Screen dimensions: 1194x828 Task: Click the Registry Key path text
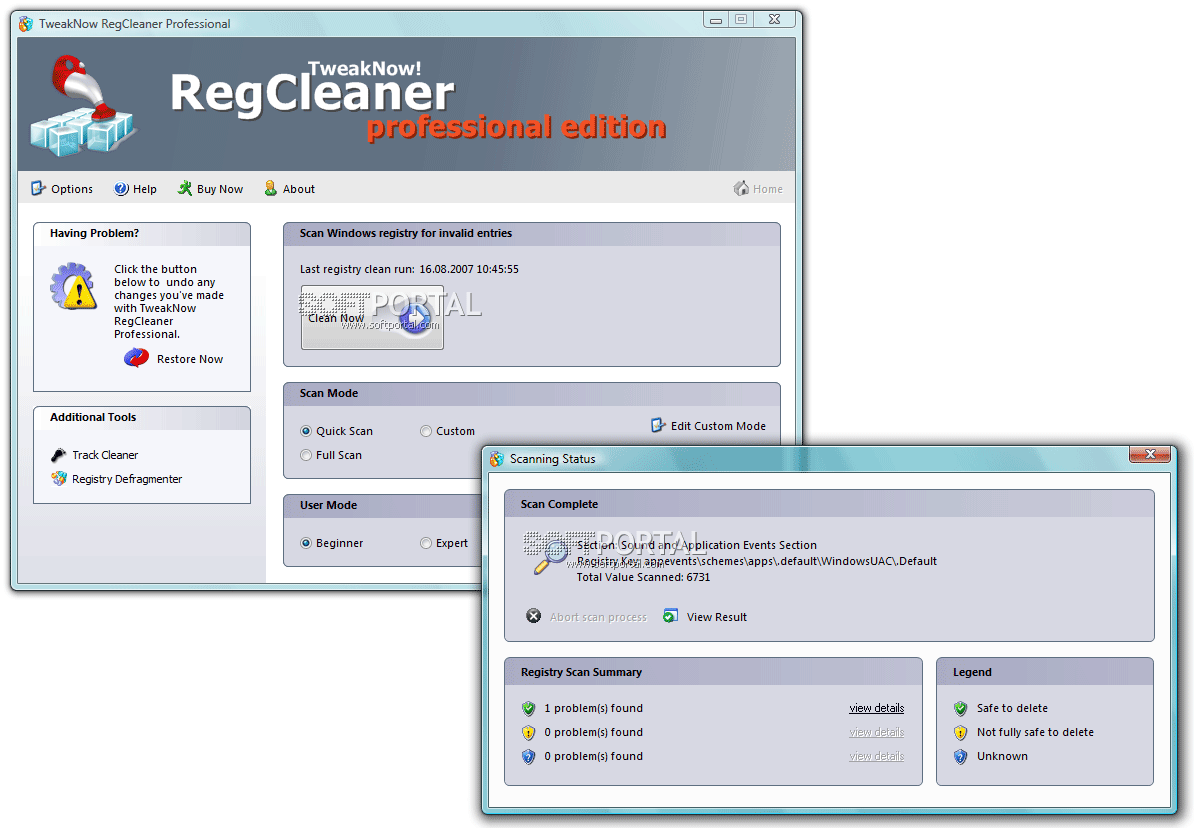click(757, 561)
